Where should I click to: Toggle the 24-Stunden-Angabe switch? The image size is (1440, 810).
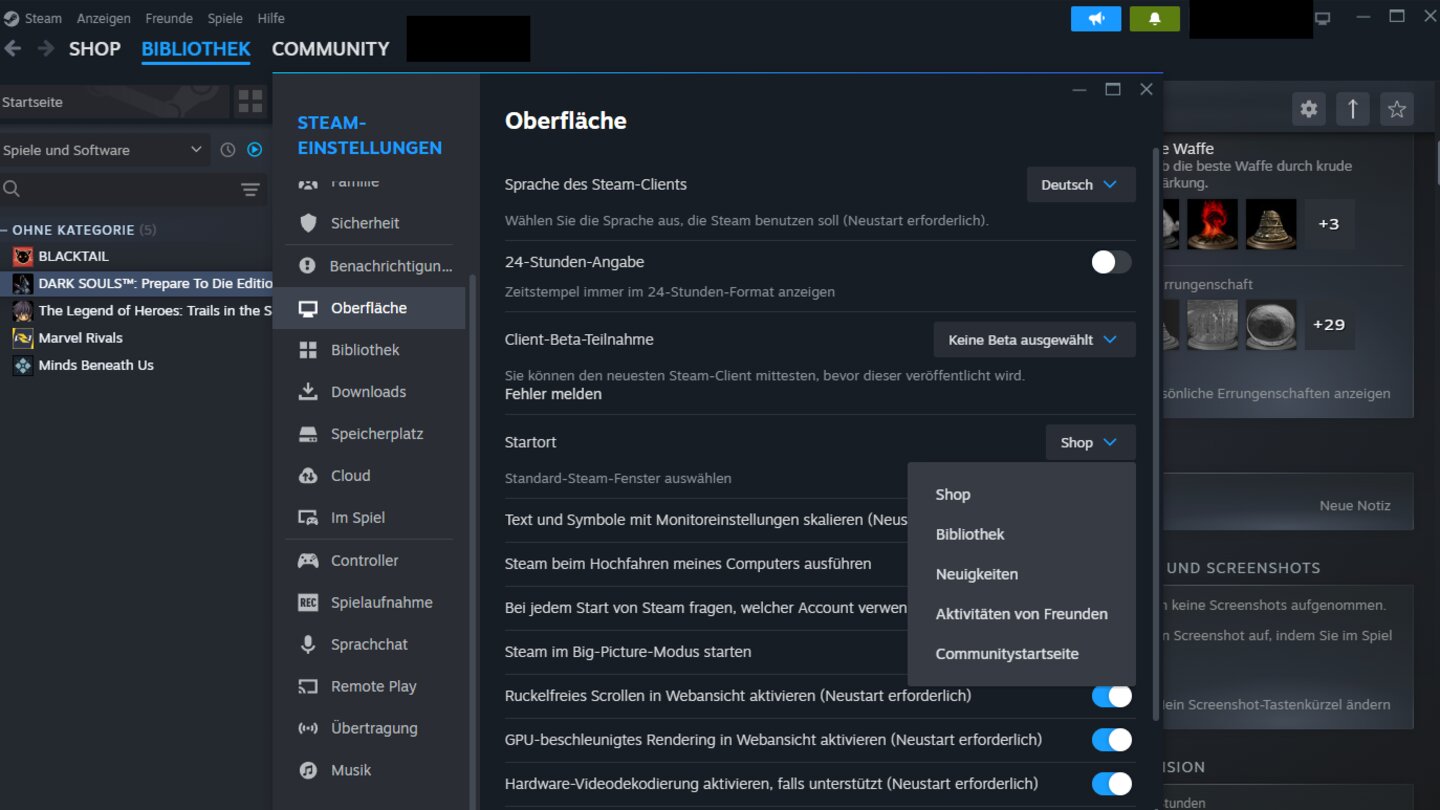coord(1110,261)
